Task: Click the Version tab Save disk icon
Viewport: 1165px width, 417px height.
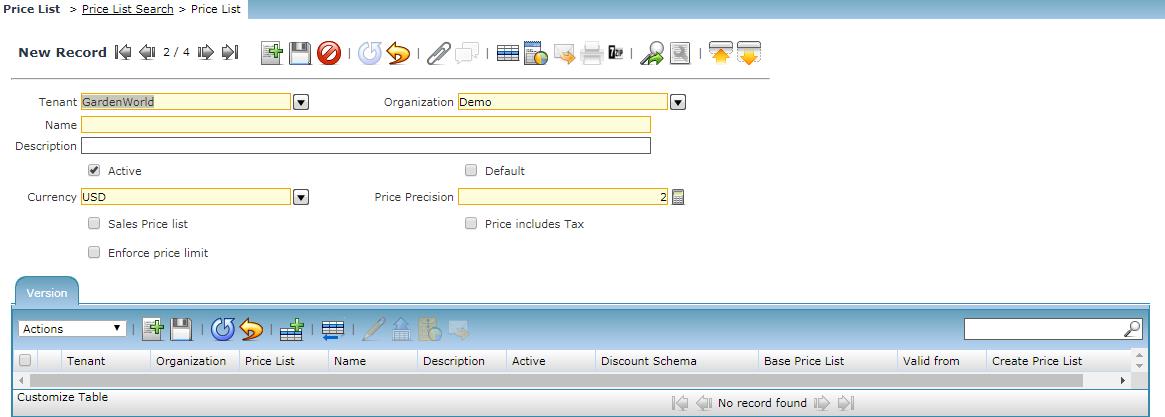Action: point(181,329)
